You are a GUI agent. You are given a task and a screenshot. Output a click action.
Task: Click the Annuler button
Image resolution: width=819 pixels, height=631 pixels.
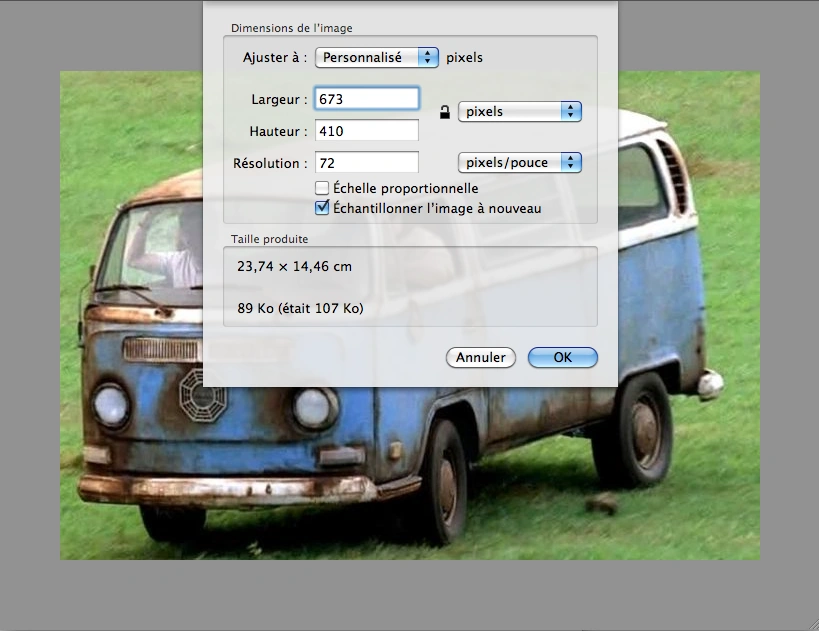point(481,357)
